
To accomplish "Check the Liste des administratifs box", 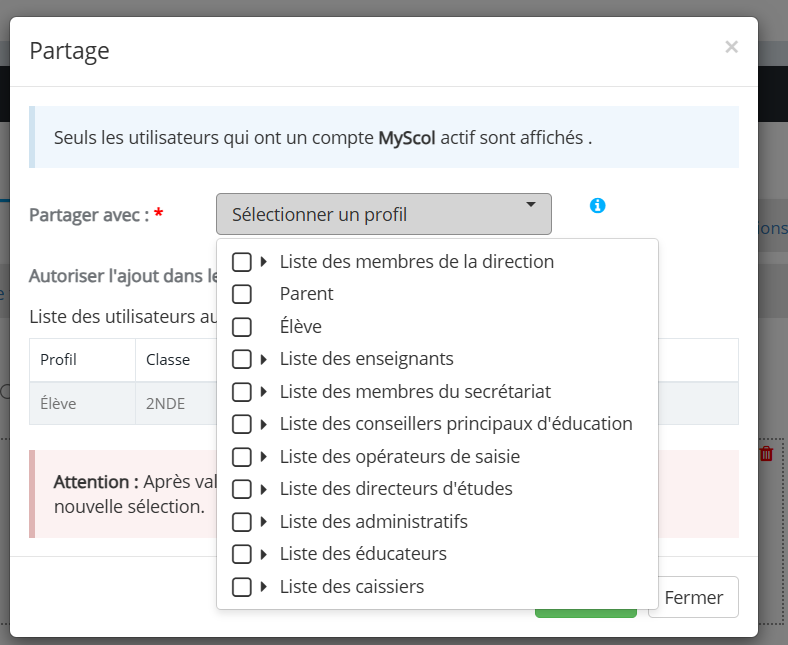I will pos(242,521).
